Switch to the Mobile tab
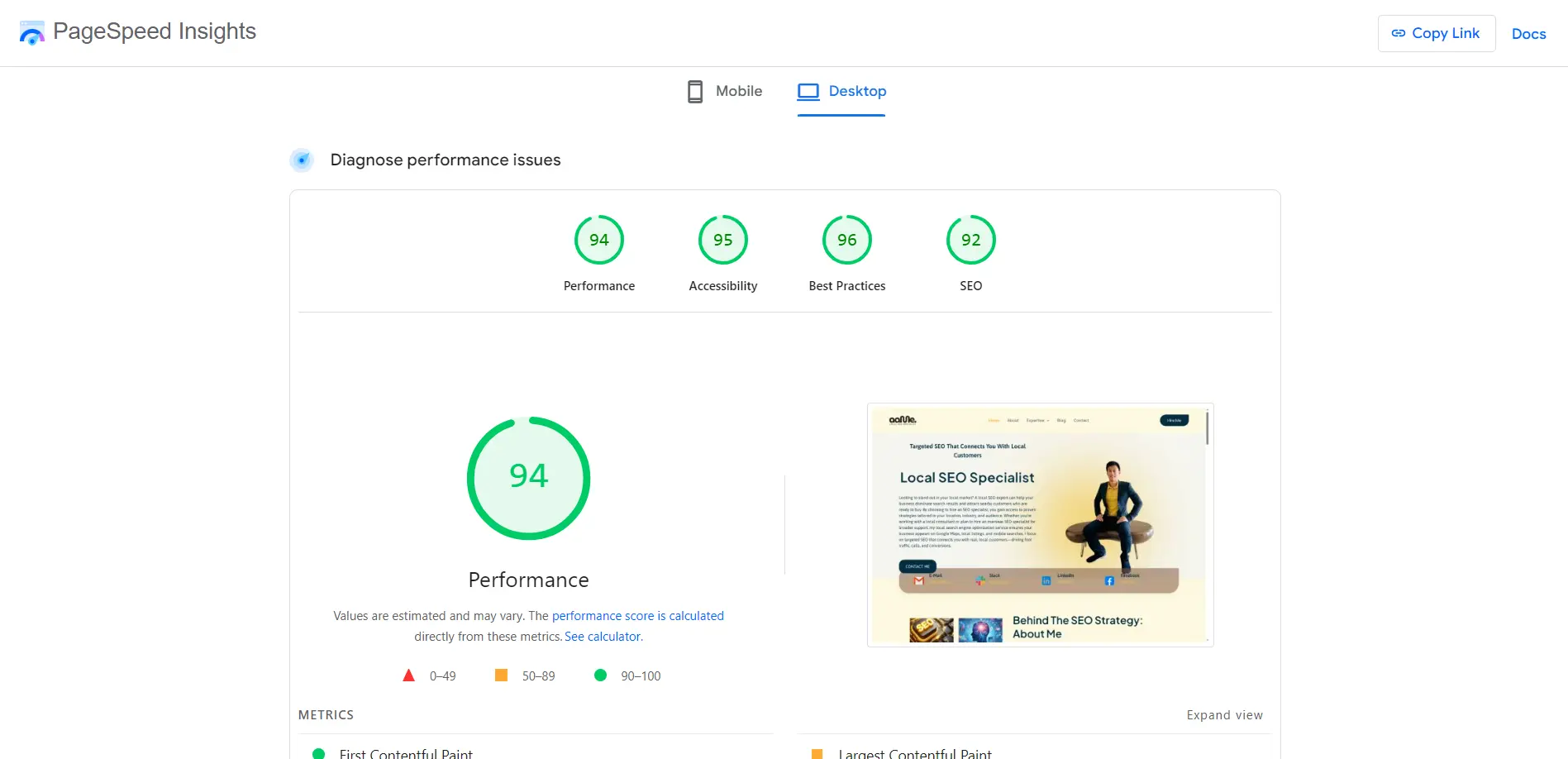1568x759 pixels. point(738,91)
